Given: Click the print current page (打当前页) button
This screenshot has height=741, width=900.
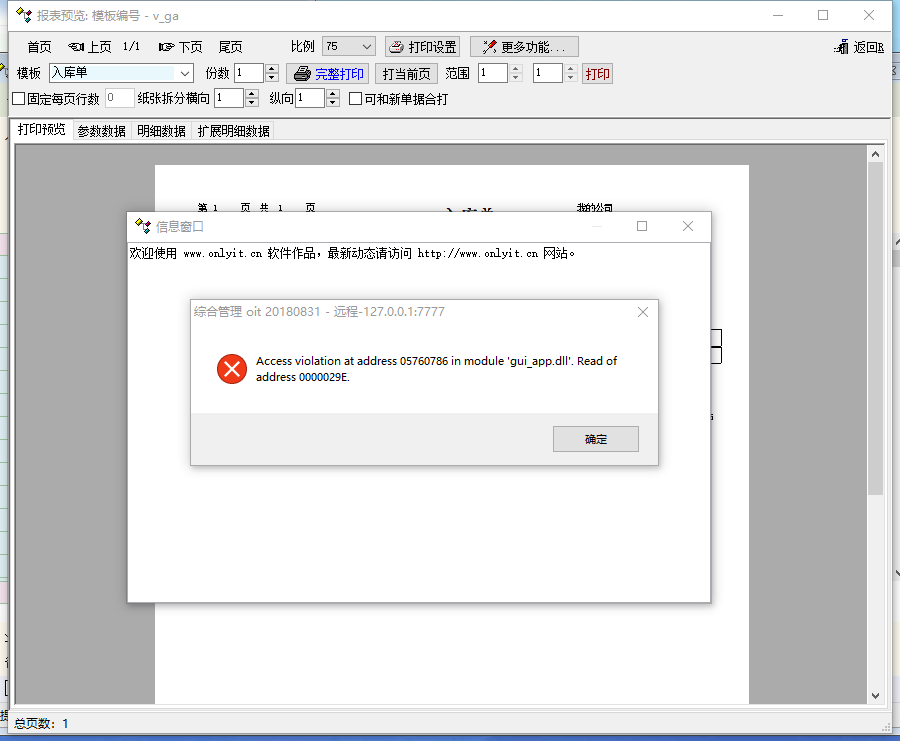Looking at the screenshot, I should 406,74.
